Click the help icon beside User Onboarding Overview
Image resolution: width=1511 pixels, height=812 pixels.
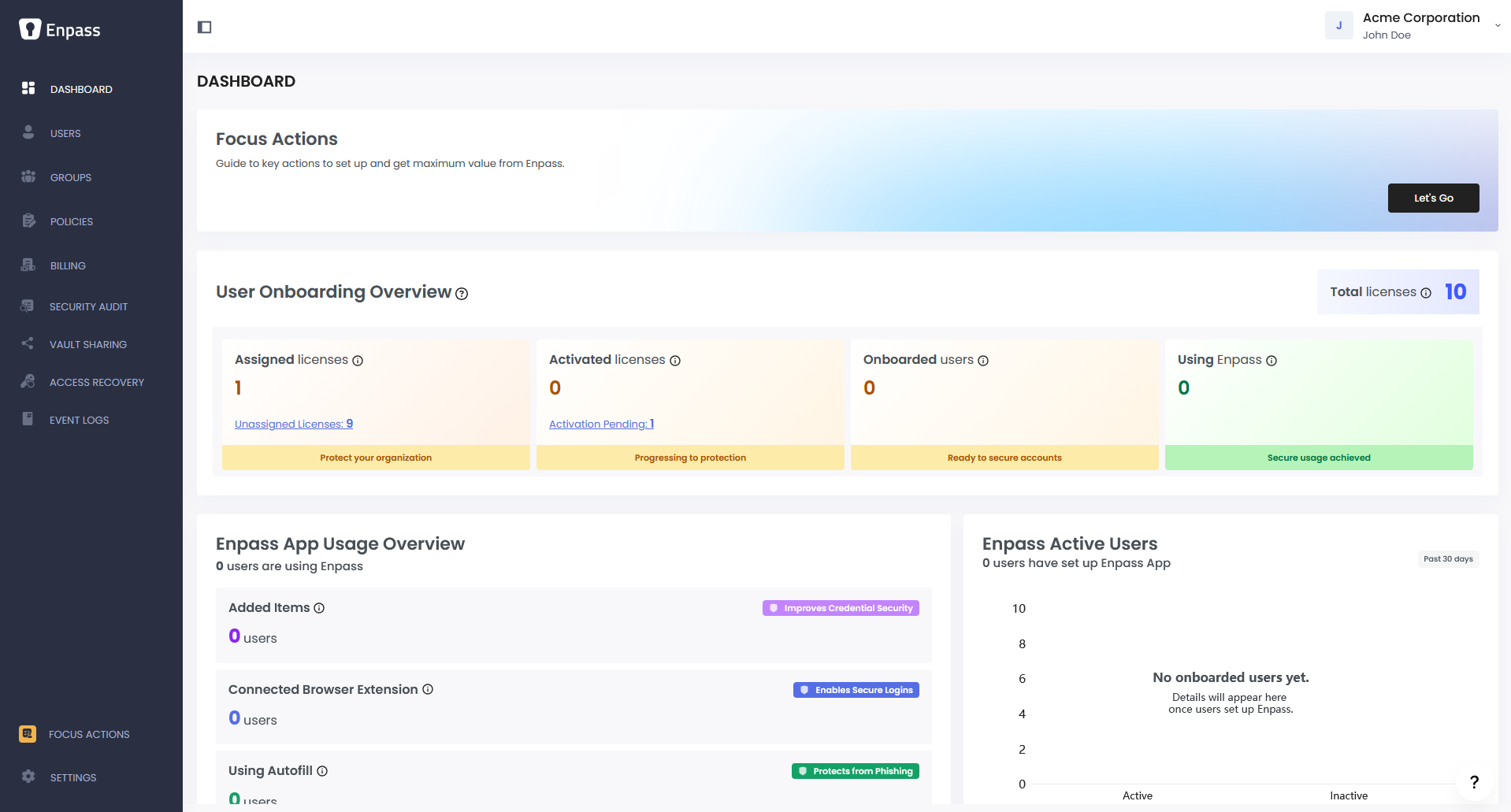coord(462,294)
